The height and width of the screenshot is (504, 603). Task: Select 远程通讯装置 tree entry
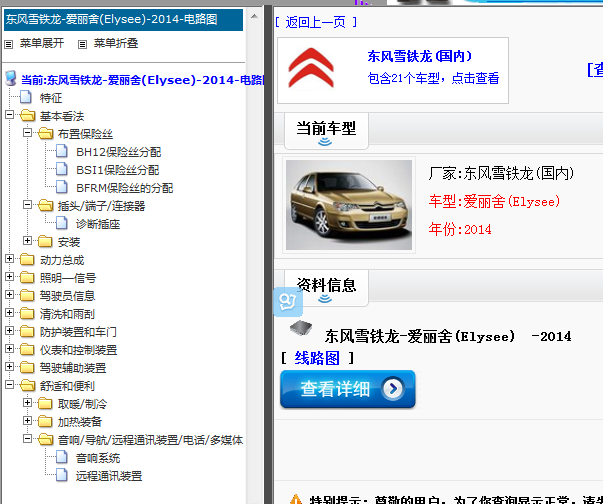pos(109,476)
